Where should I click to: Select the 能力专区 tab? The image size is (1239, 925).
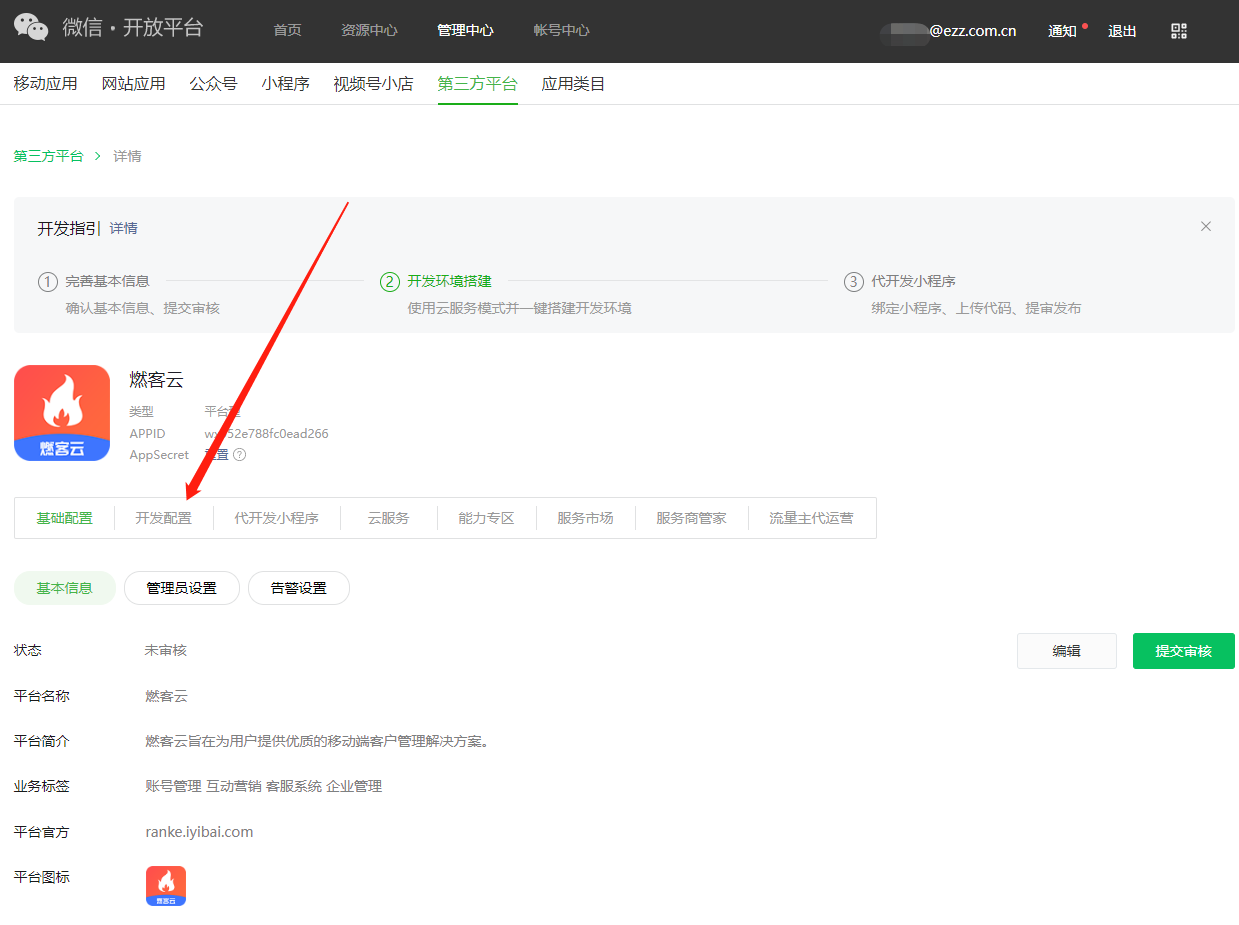click(x=487, y=518)
